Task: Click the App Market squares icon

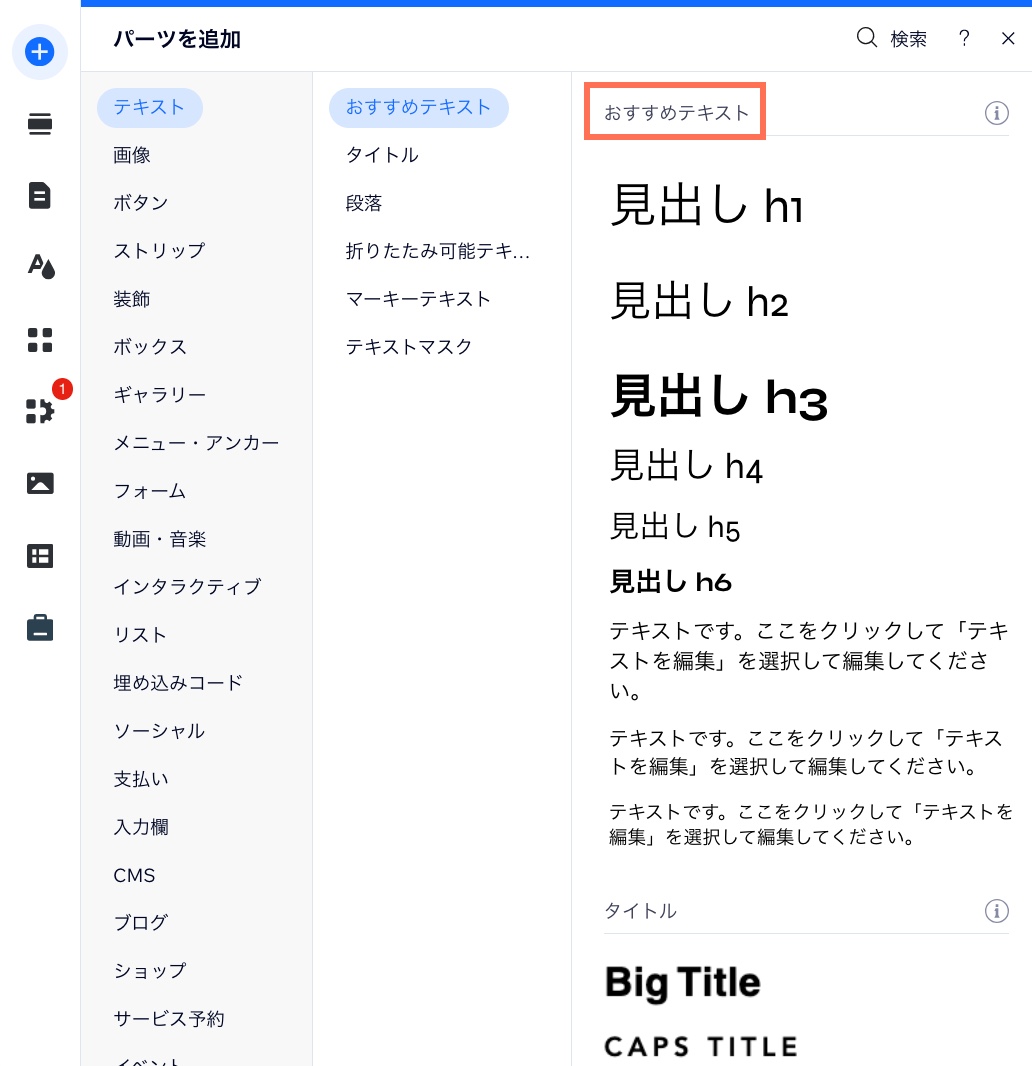Action: coord(39,340)
